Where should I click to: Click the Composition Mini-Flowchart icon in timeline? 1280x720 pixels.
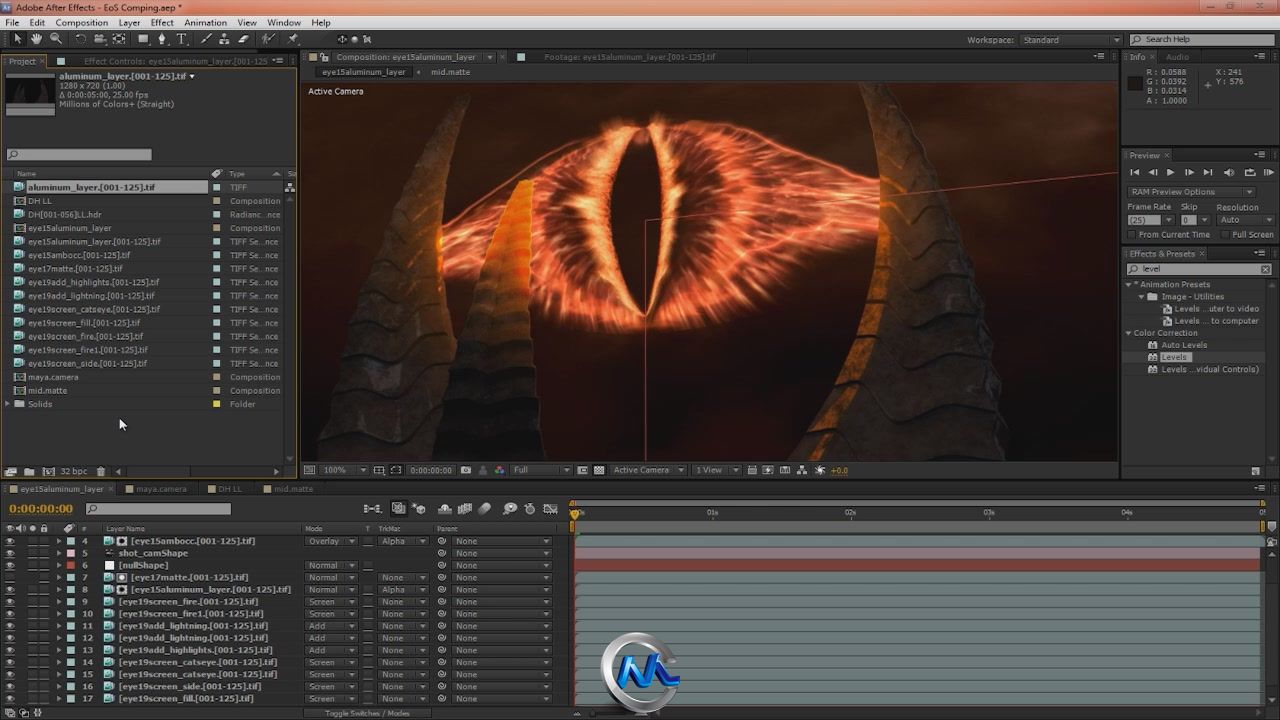click(x=373, y=509)
